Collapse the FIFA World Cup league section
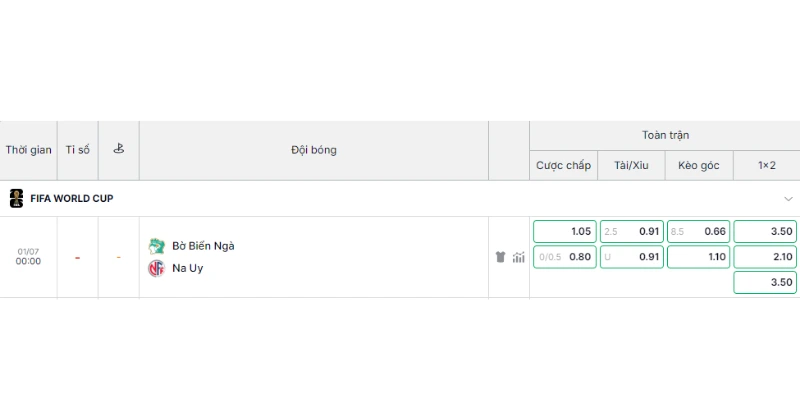The width and height of the screenshot is (800, 400). click(788, 199)
